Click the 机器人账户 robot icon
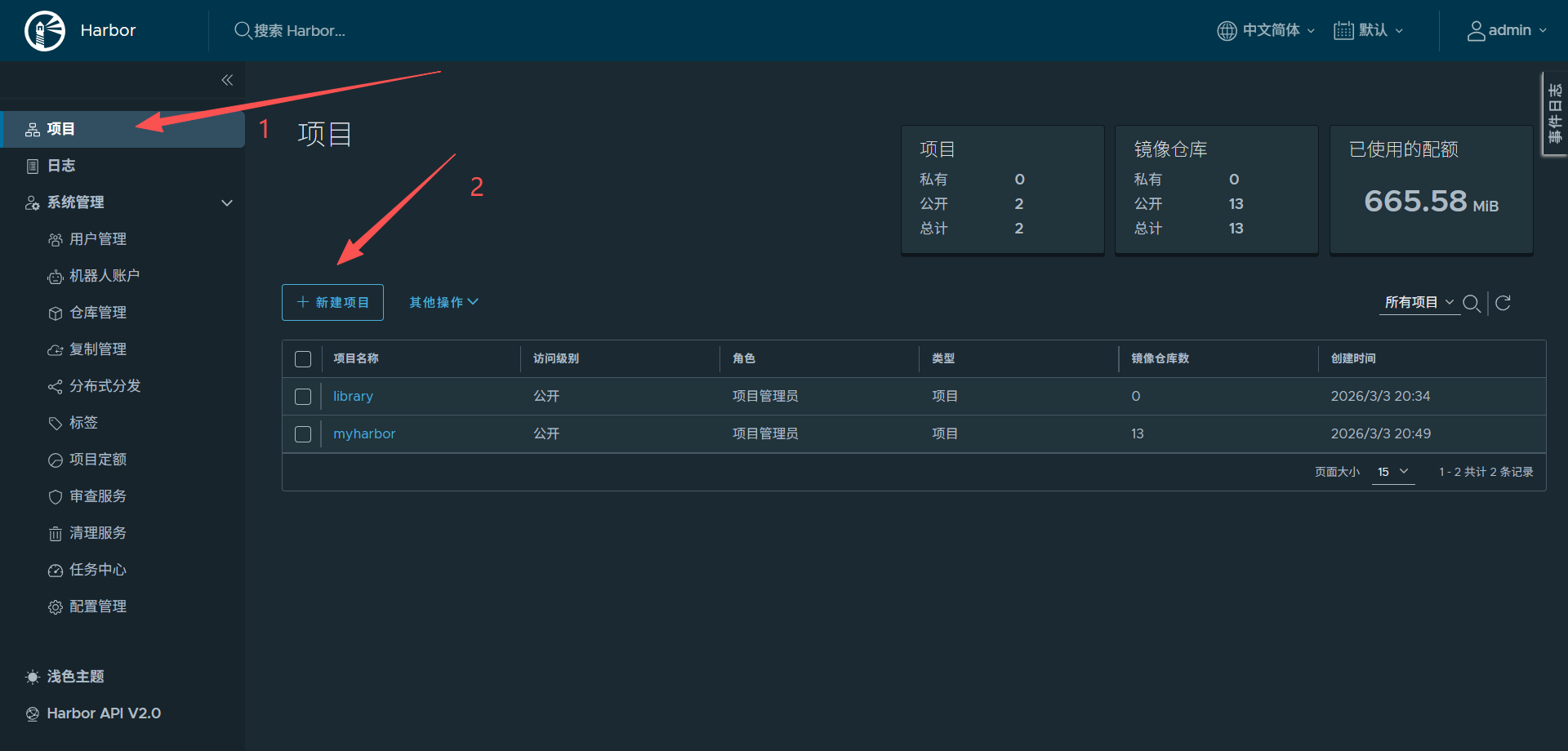 pos(55,277)
